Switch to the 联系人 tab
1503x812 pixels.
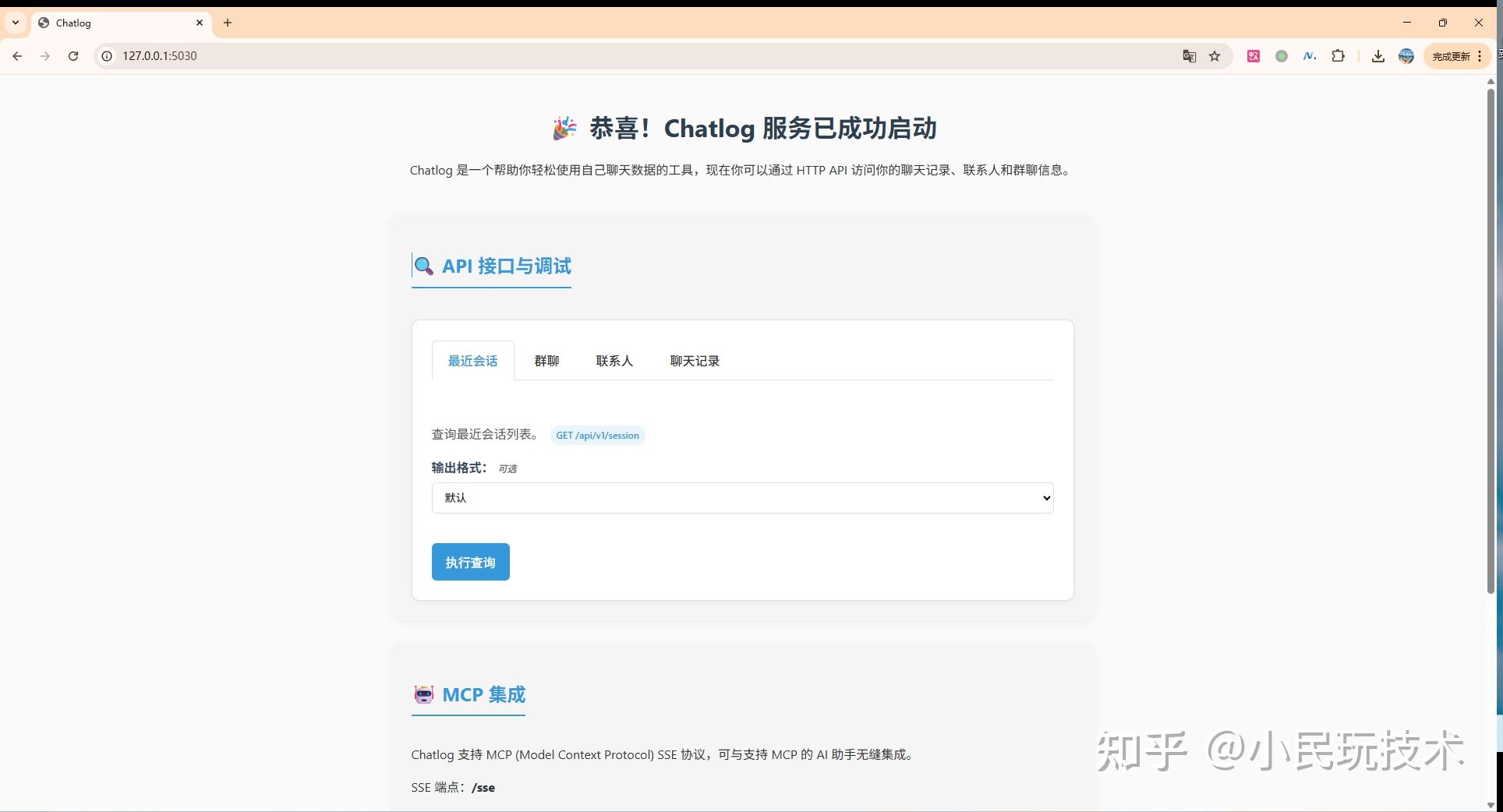(614, 360)
